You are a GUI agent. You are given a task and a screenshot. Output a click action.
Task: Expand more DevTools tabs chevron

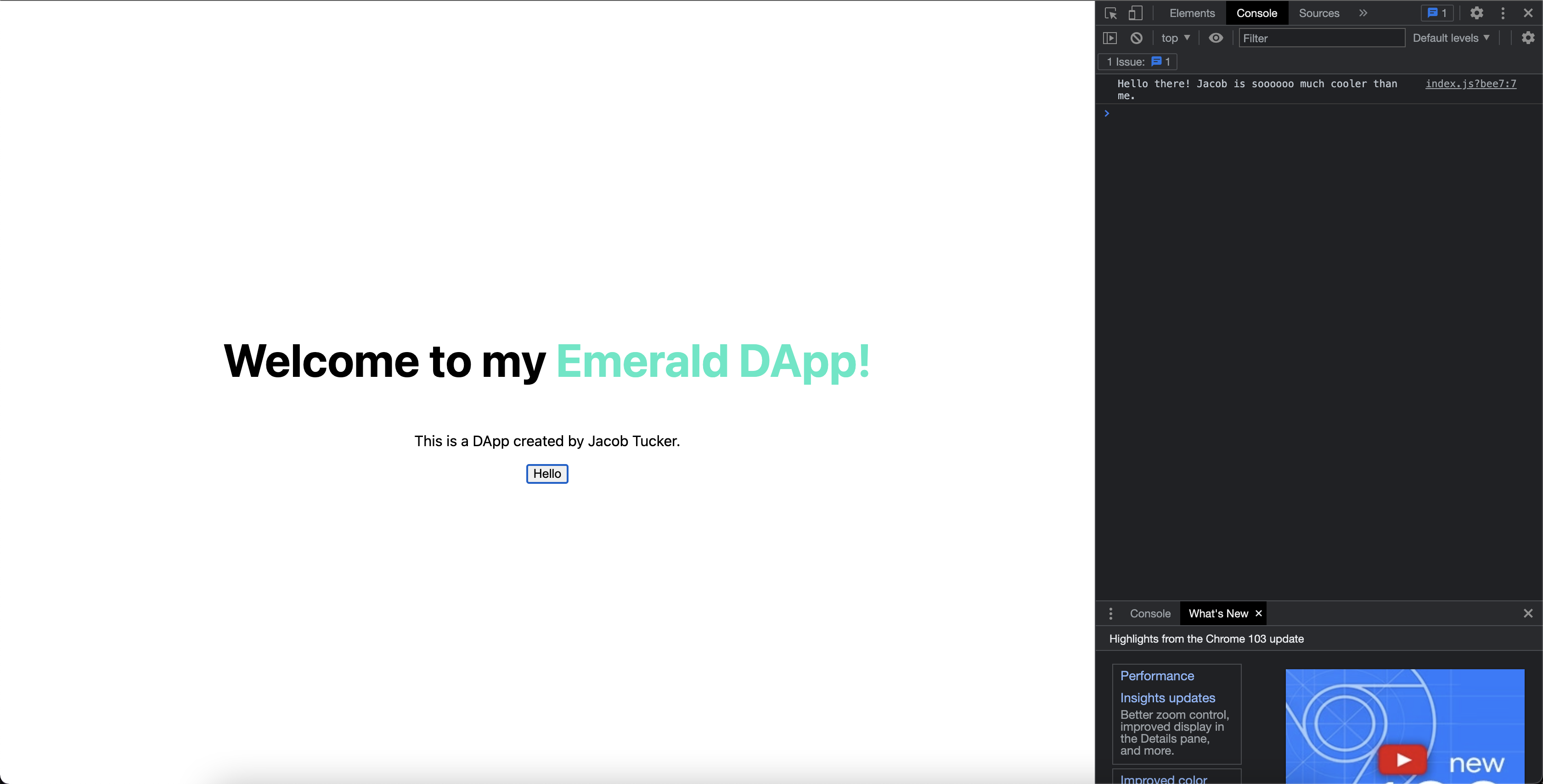pyautogui.click(x=1363, y=13)
